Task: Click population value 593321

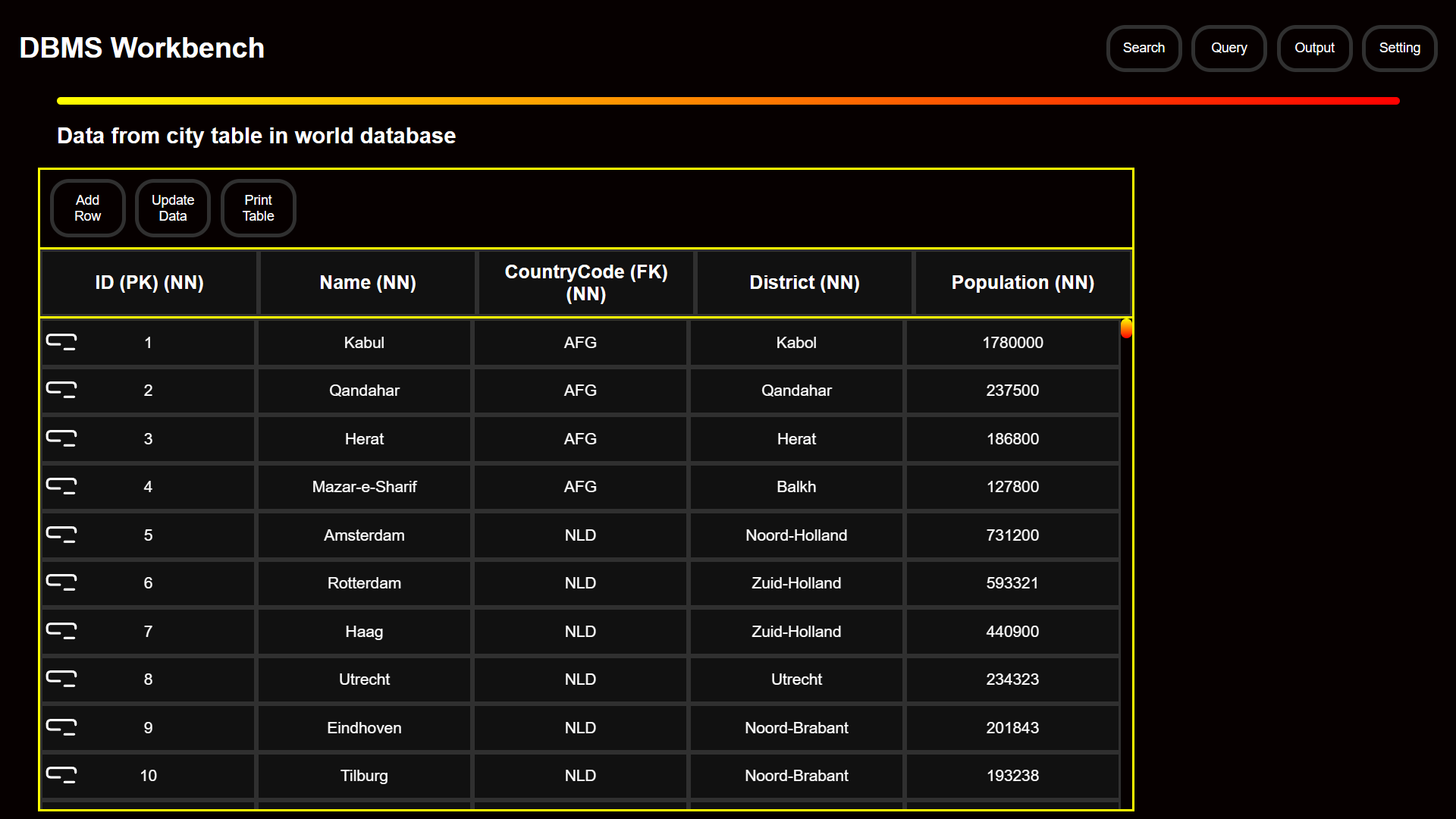Action: tap(1012, 583)
